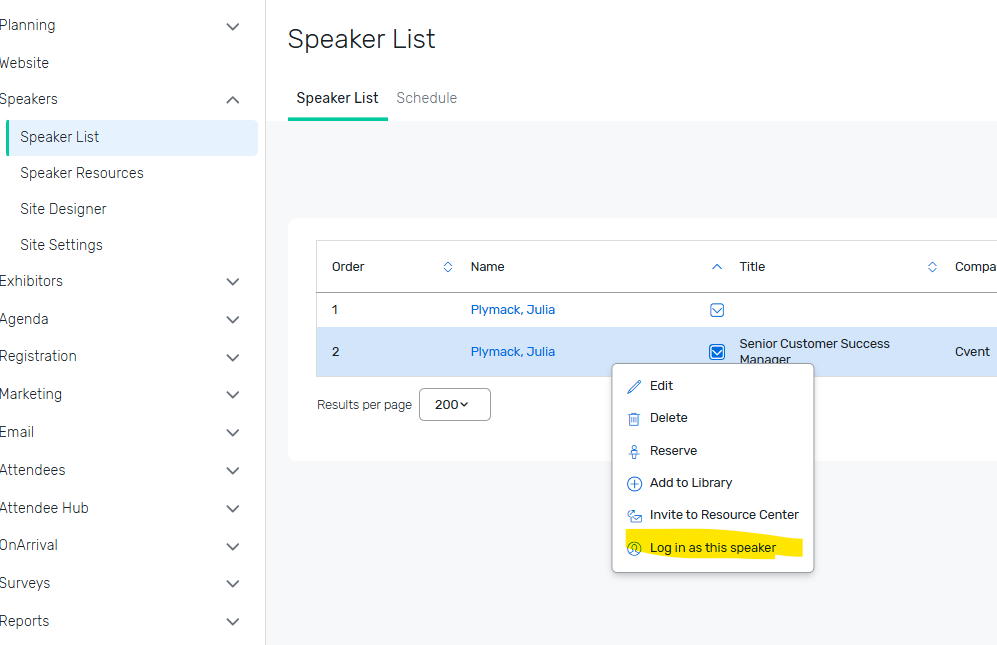The width and height of the screenshot is (997, 645).
Task: Click the trash can Delete icon
Action: click(x=634, y=419)
